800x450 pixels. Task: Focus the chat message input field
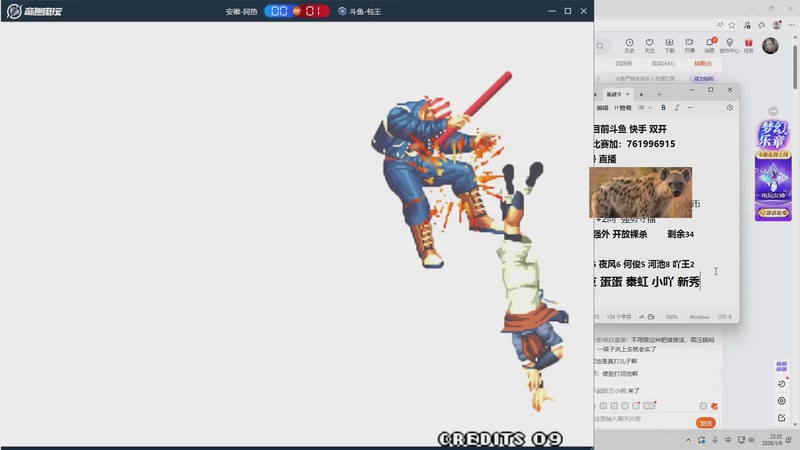coord(643,419)
